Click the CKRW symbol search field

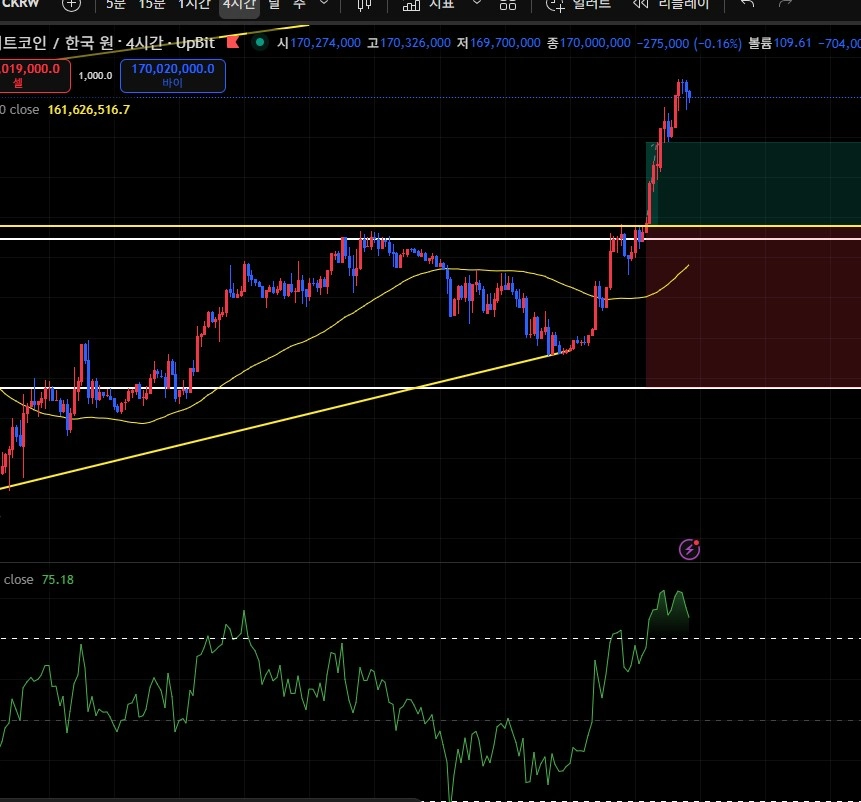pos(20,4)
